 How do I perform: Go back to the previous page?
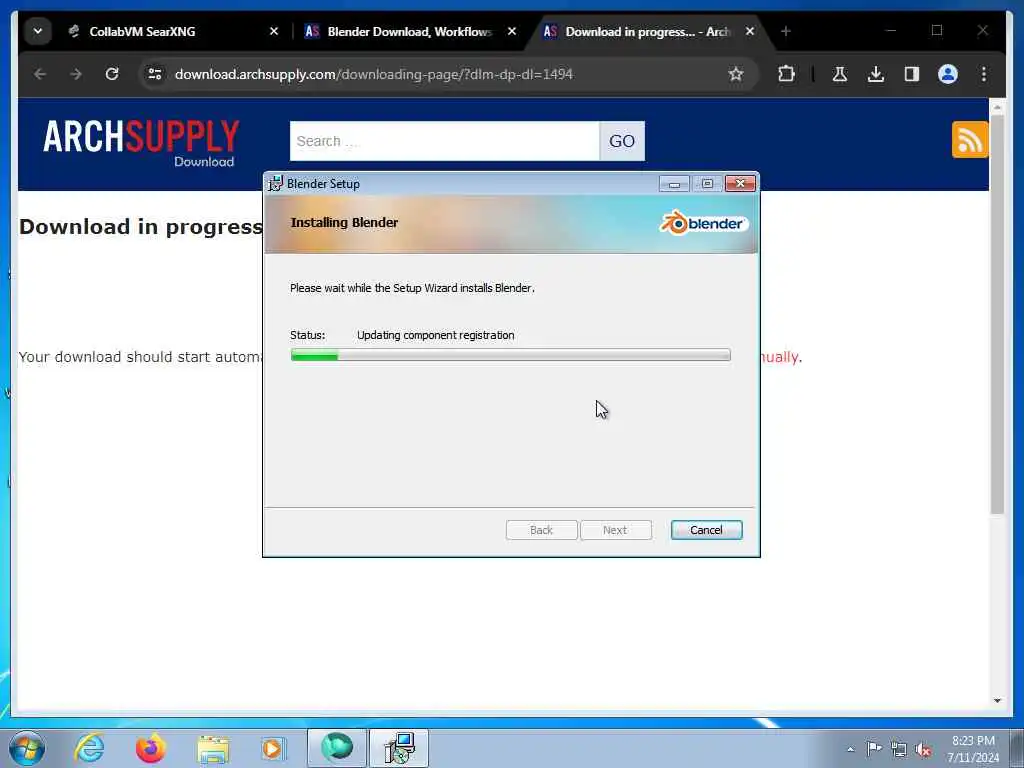tap(40, 74)
